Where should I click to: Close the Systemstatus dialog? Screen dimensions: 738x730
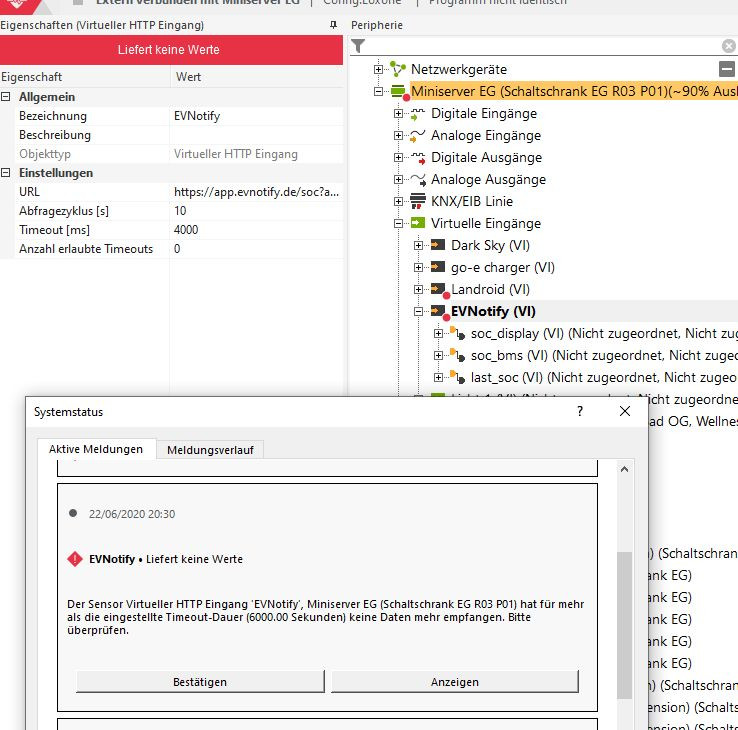pyautogui.click(x=625, y=411)
